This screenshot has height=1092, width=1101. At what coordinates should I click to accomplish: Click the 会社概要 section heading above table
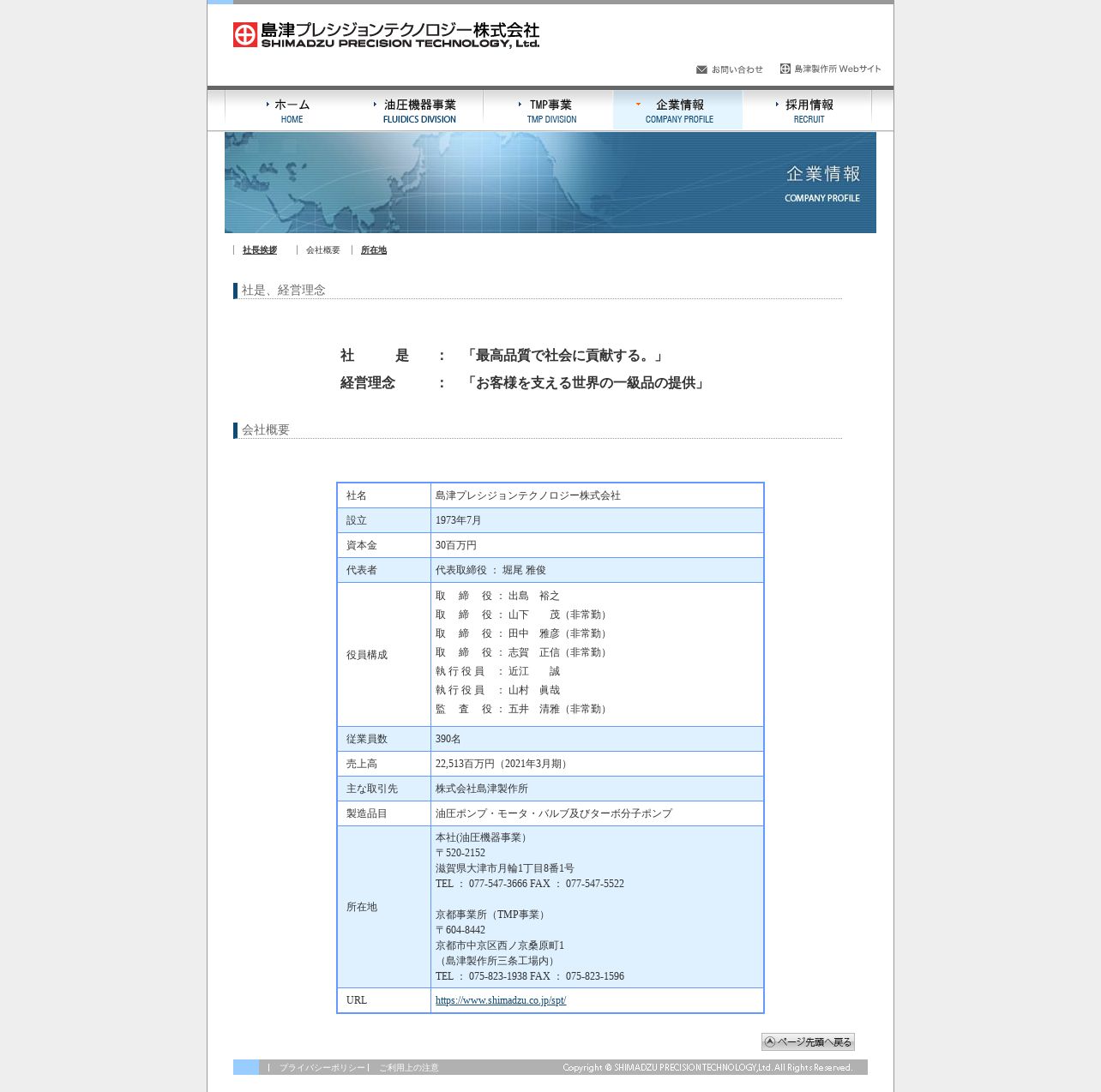[266, 430]
